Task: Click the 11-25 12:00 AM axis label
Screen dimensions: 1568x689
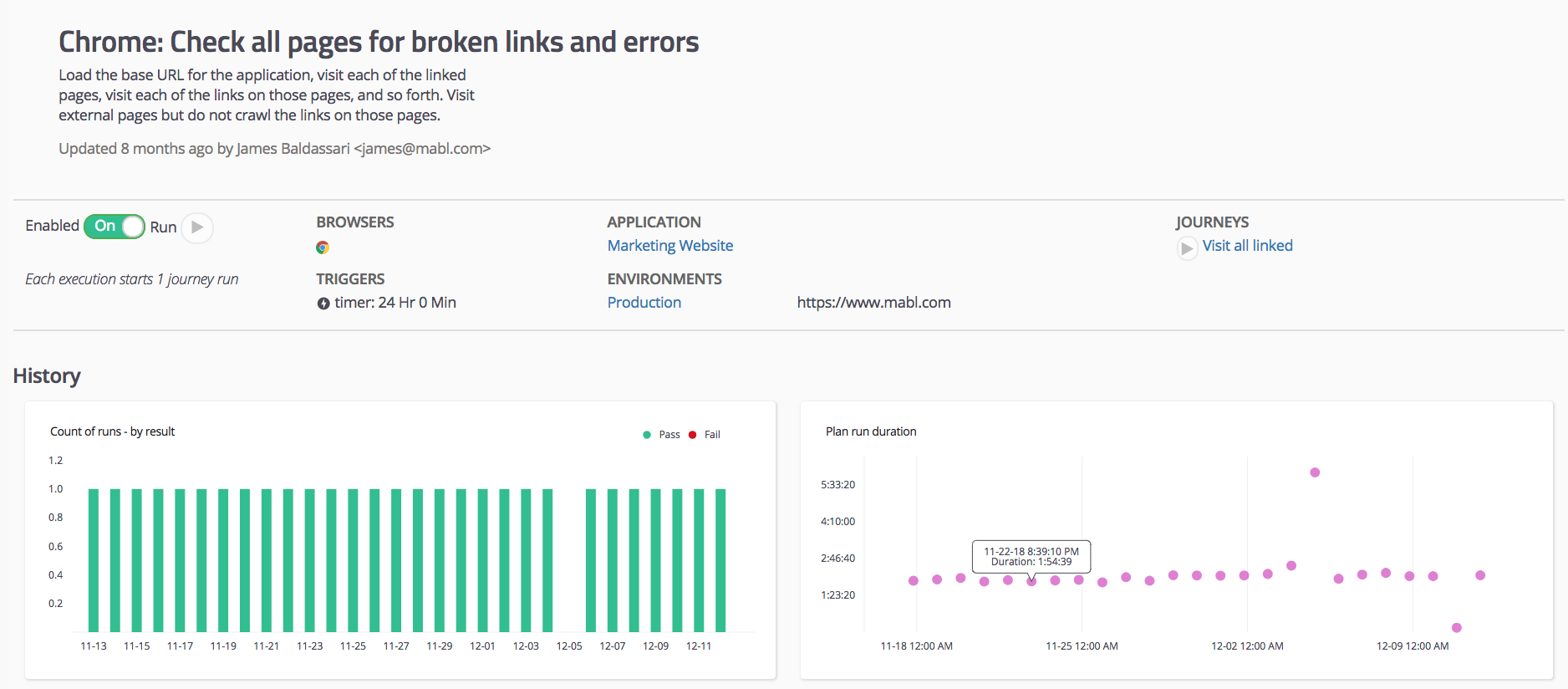Action: (x=1082, y=646)
